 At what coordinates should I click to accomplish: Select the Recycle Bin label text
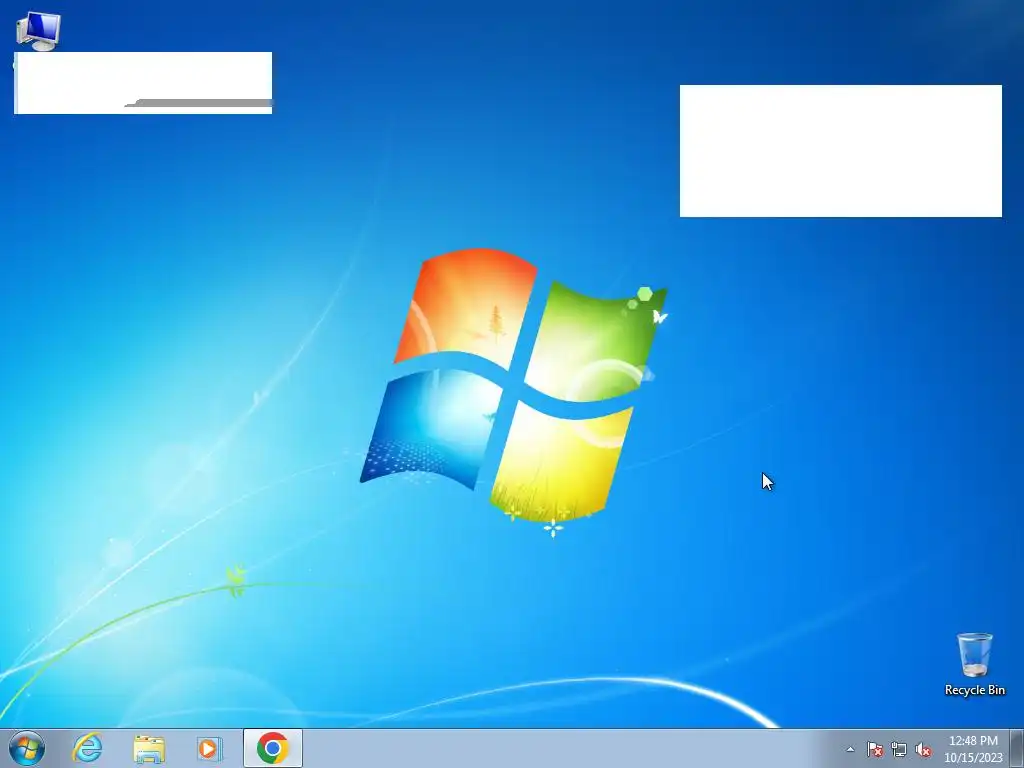(974, 690)
